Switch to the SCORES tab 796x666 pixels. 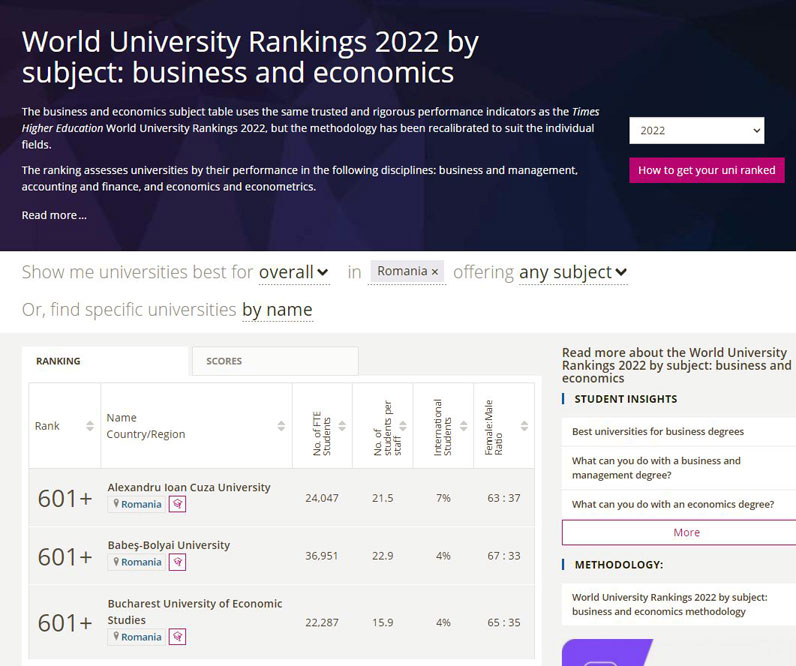(x=275, y=361)
